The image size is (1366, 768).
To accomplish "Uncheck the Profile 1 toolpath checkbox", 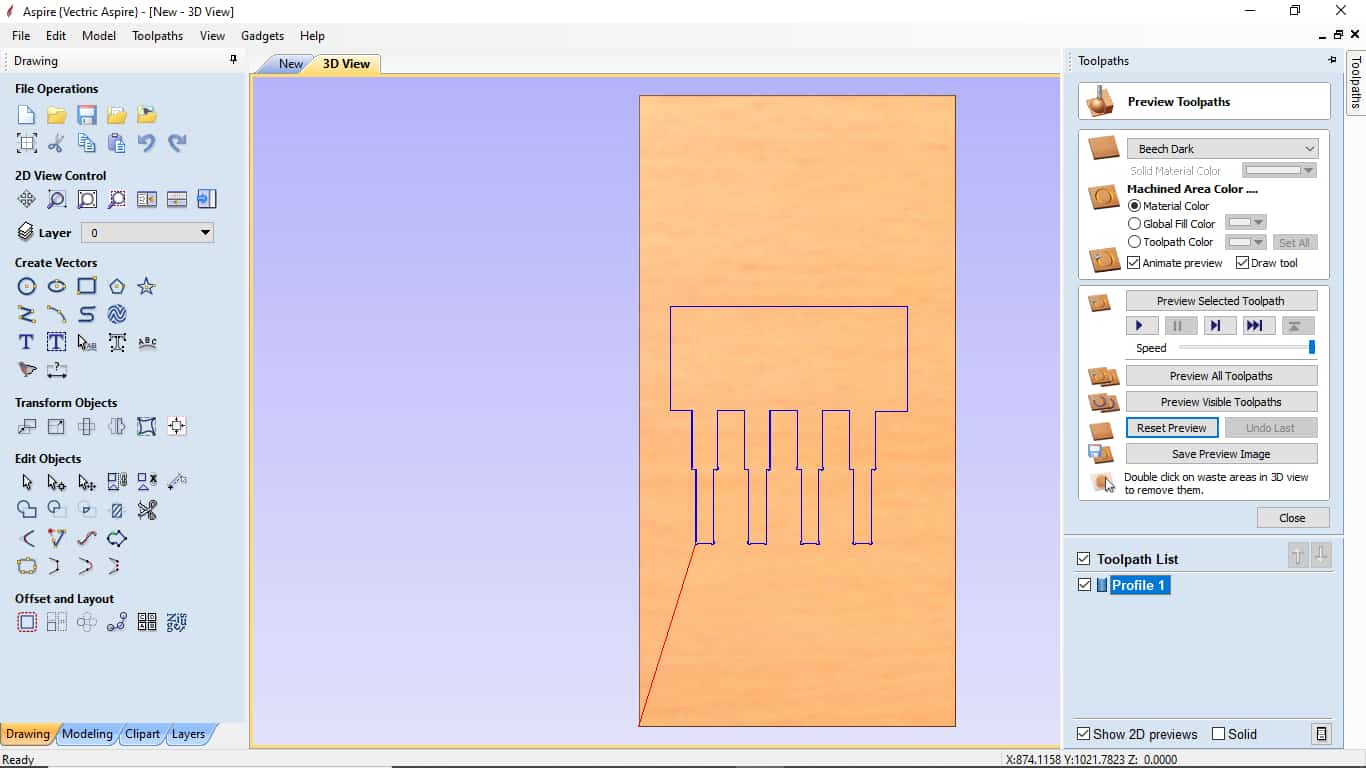I will pos(1084,585).
